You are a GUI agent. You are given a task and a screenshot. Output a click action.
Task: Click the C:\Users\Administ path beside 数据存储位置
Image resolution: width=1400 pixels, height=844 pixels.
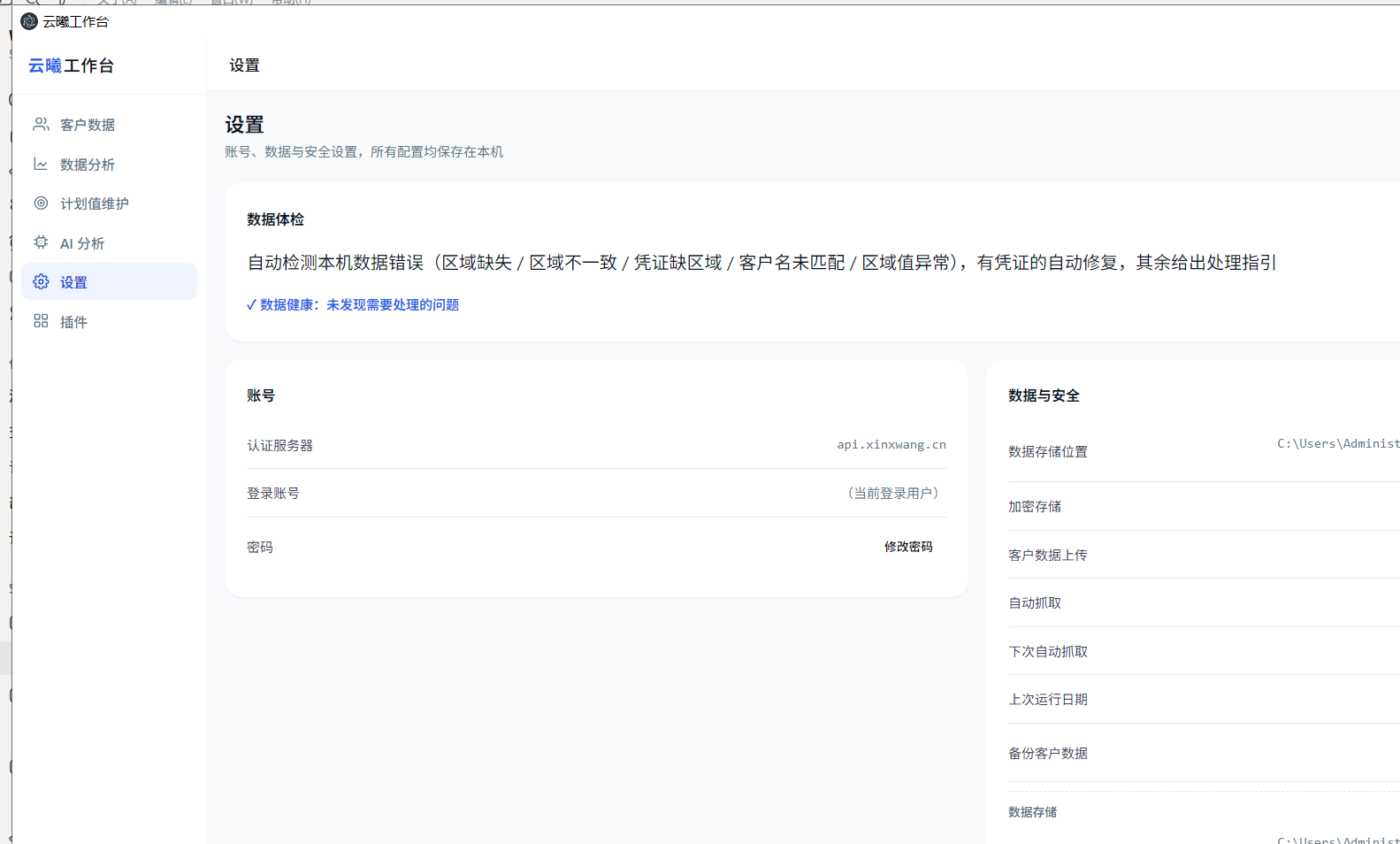(1338, 443)
